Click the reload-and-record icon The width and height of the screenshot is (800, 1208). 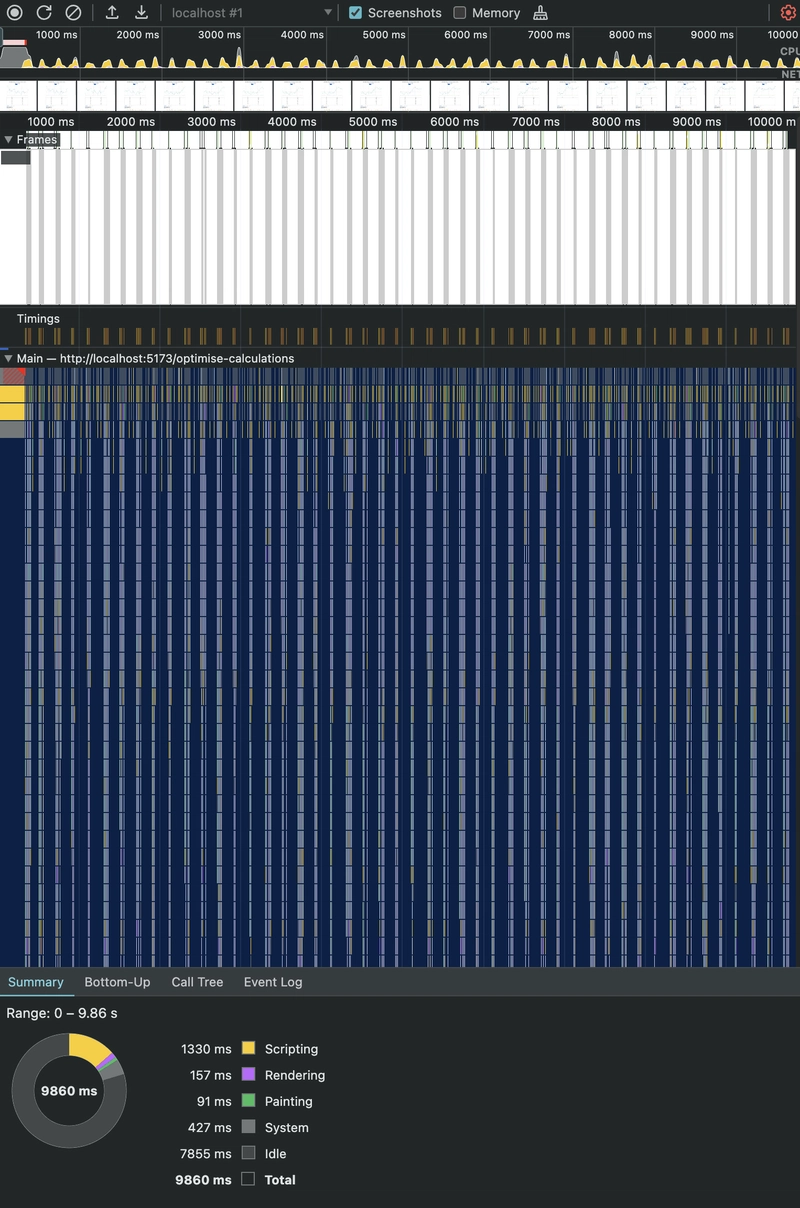click(x=42, y=13)
